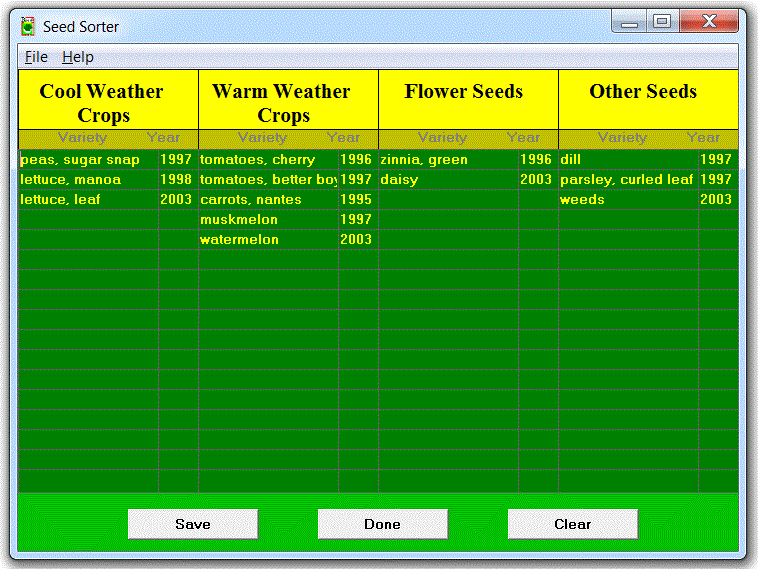Click the Warm Weather Crops heading
The image size is (758, 569).
288,100
